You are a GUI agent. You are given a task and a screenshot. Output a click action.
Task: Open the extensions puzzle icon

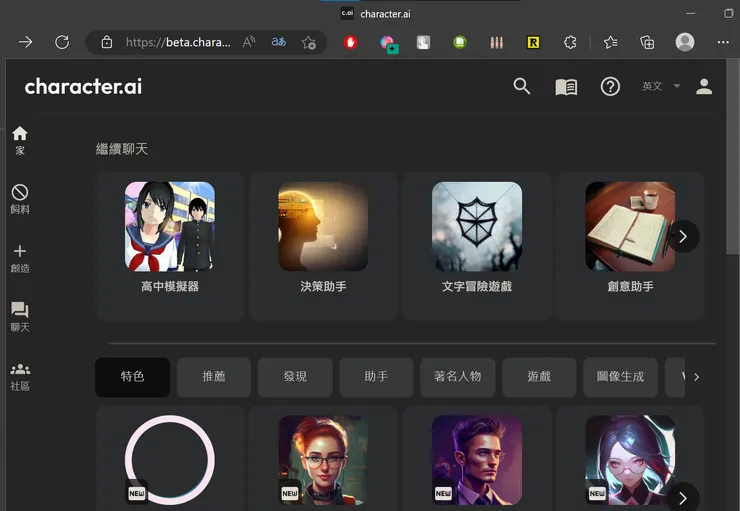tap(570, 42)
